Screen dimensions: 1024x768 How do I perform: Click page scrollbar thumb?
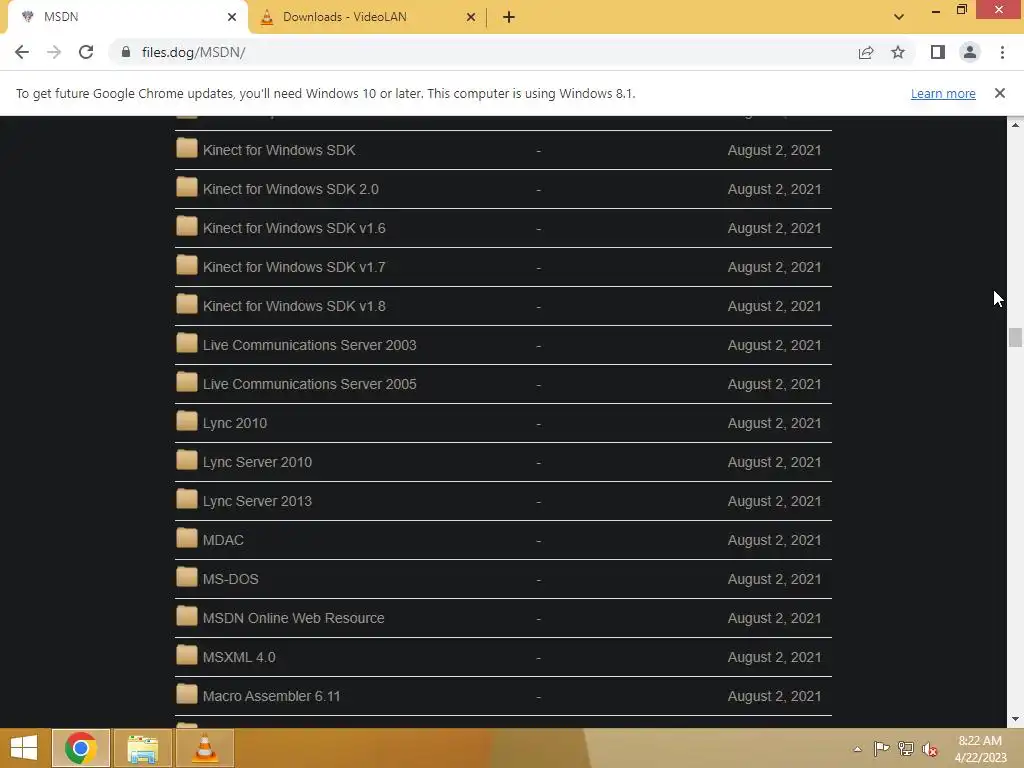(1015, 338)
